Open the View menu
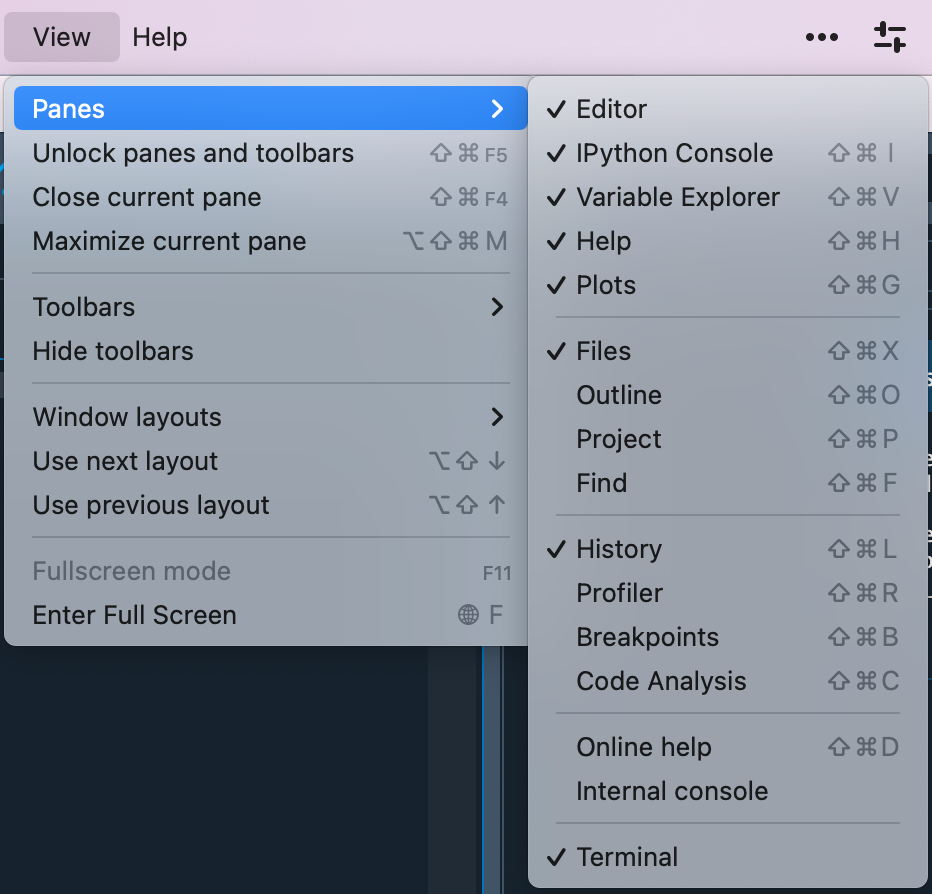 [61, 37]
